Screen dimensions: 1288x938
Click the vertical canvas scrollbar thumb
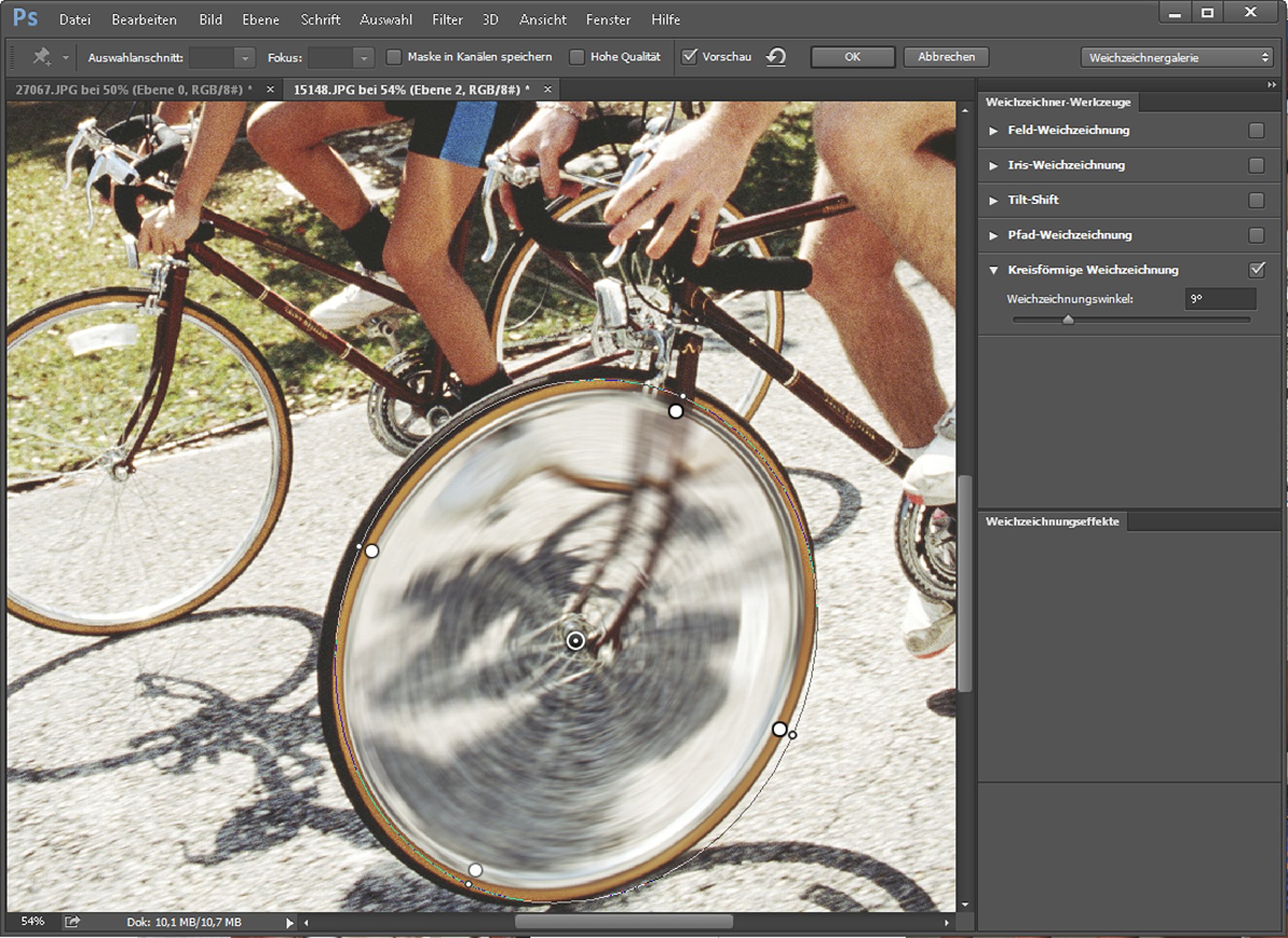[x=964, y=583]
